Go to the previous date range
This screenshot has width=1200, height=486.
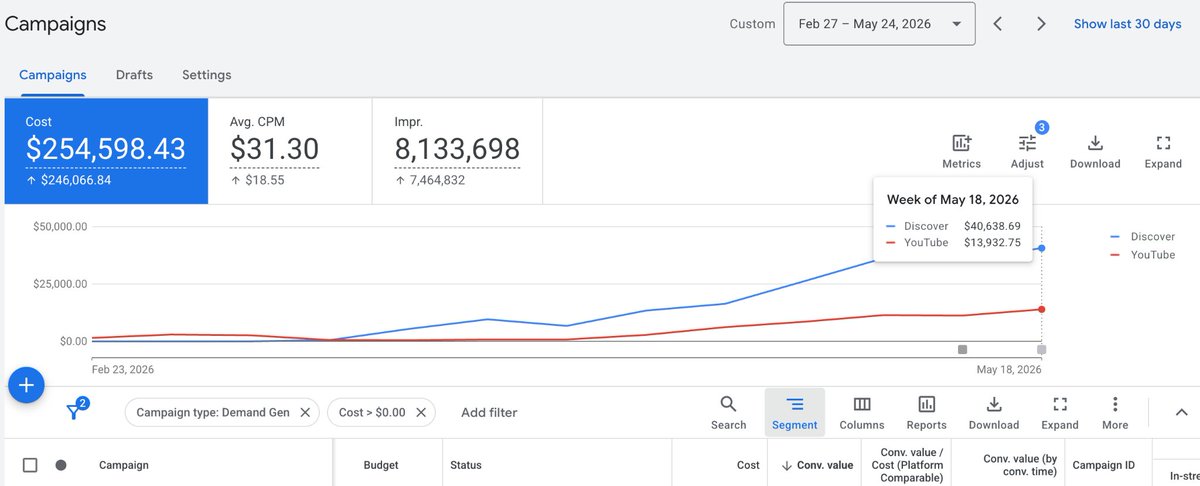coord(997,24)
